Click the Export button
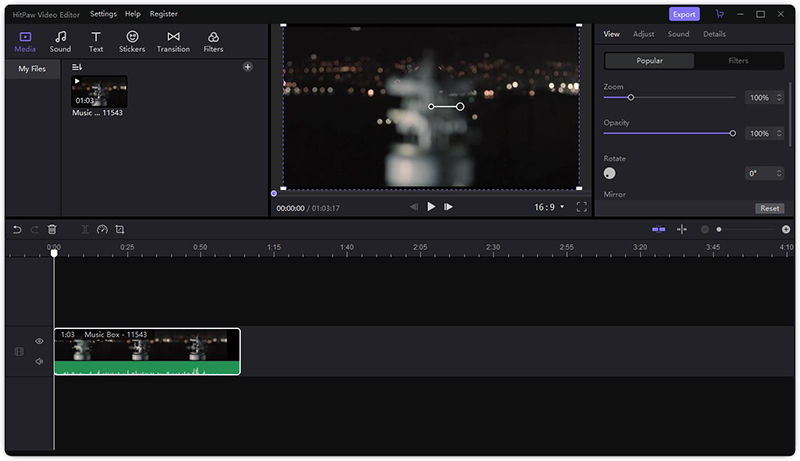 point(684,14)
